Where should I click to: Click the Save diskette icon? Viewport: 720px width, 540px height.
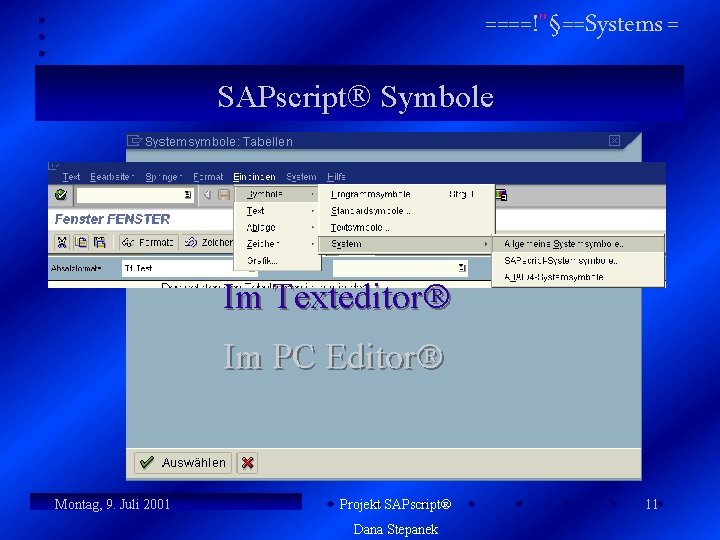pyautogui.click(x=224, y=195)
